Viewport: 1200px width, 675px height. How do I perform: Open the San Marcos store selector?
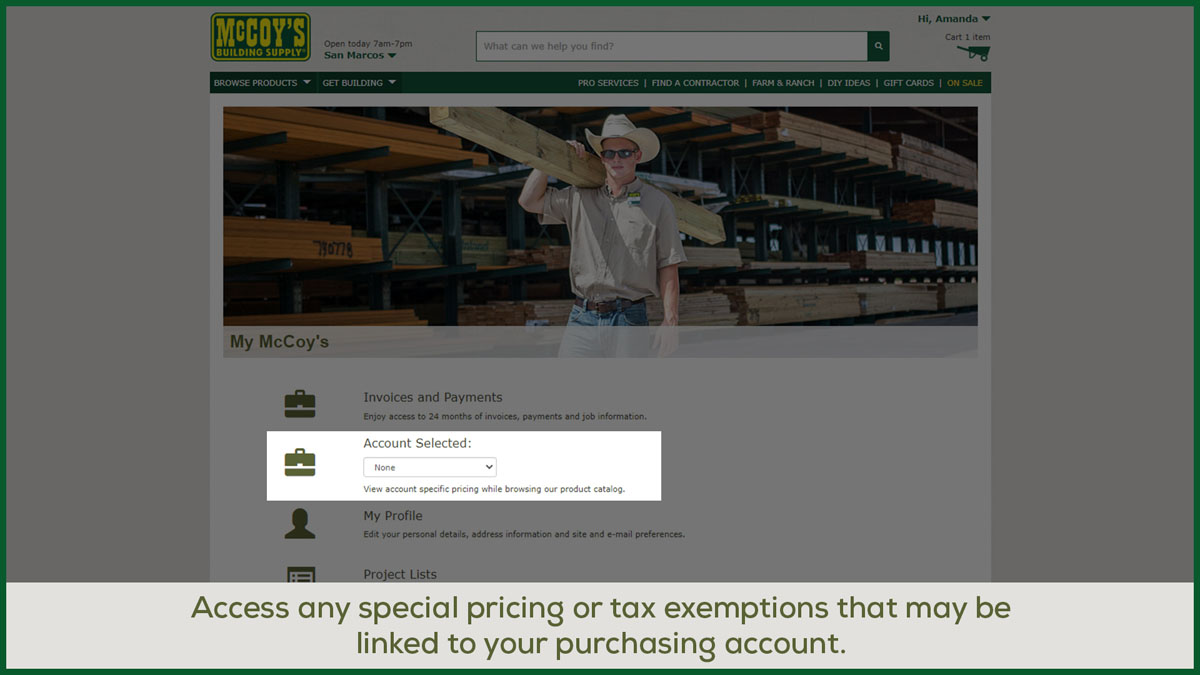coord(360,55)
